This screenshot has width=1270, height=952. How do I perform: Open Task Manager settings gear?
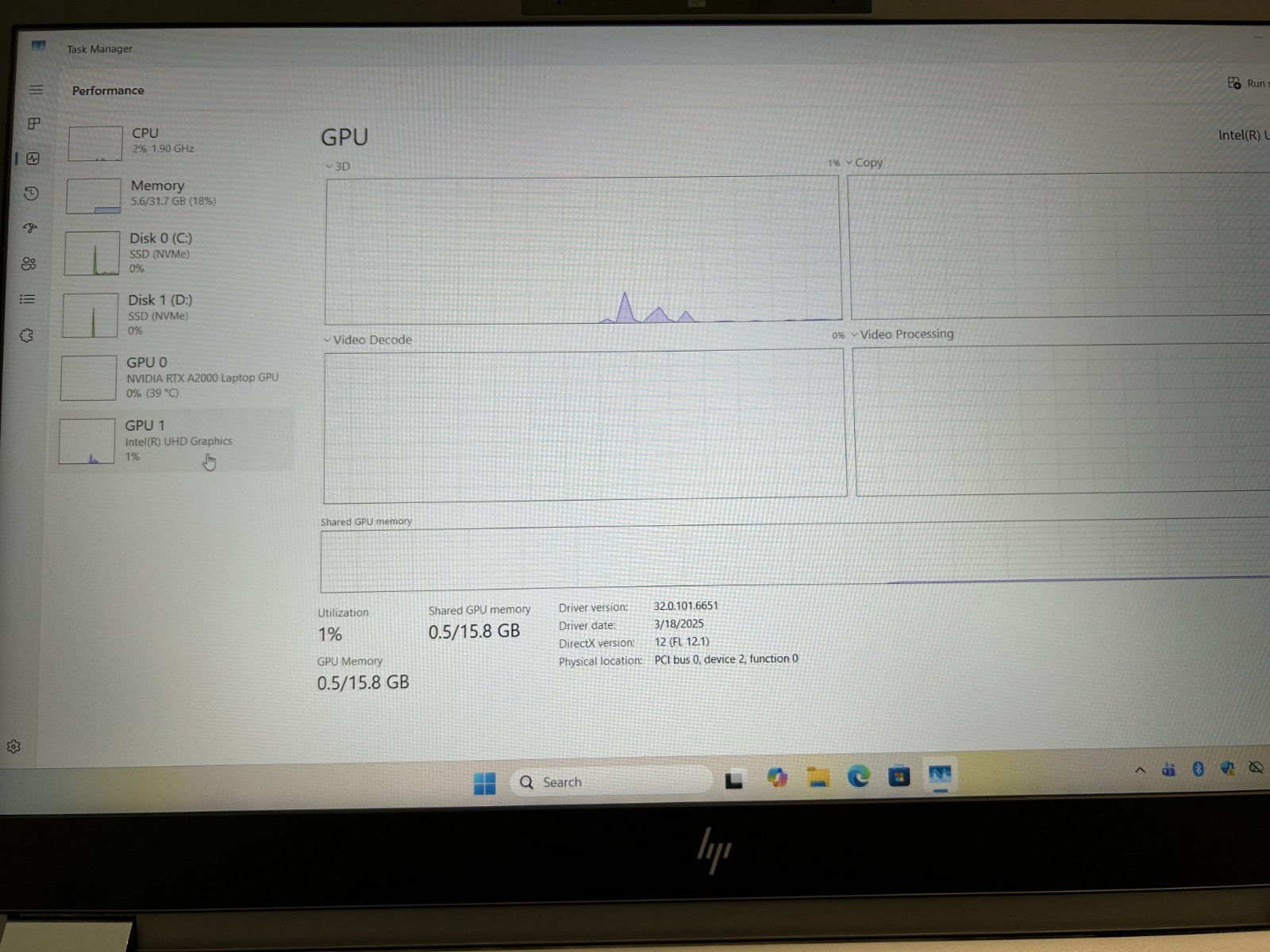(x=13, y=747)
